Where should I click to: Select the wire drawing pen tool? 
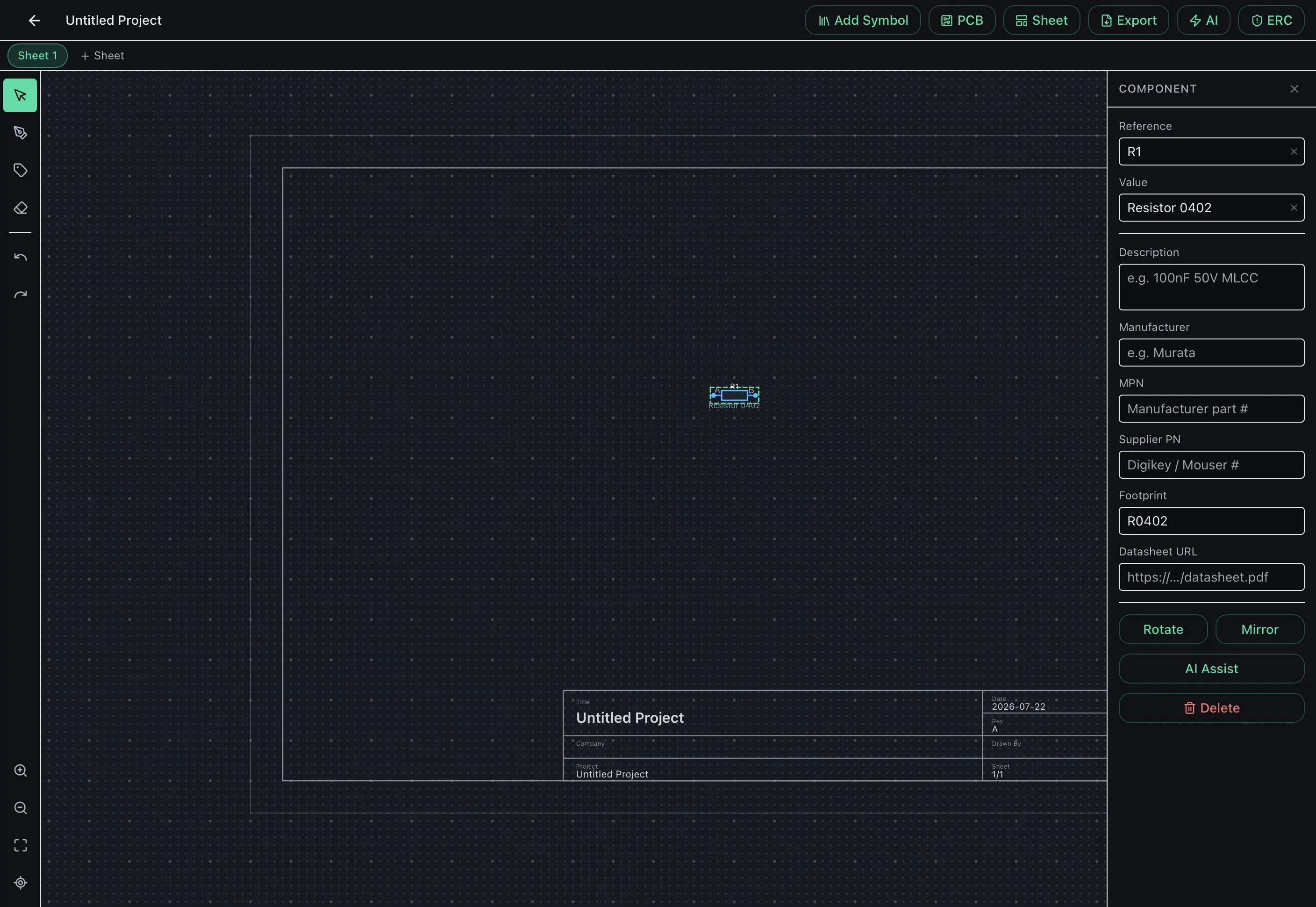pos(21,133)
